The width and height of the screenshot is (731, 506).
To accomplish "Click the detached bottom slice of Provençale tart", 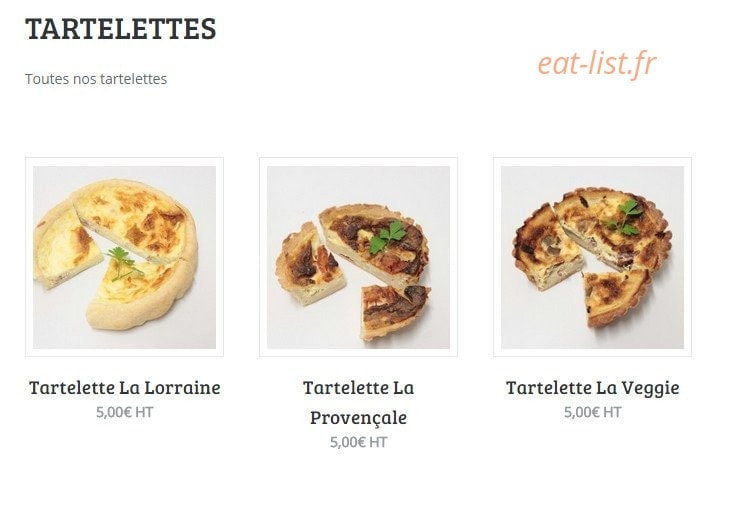I will click(x=395, y=312).
